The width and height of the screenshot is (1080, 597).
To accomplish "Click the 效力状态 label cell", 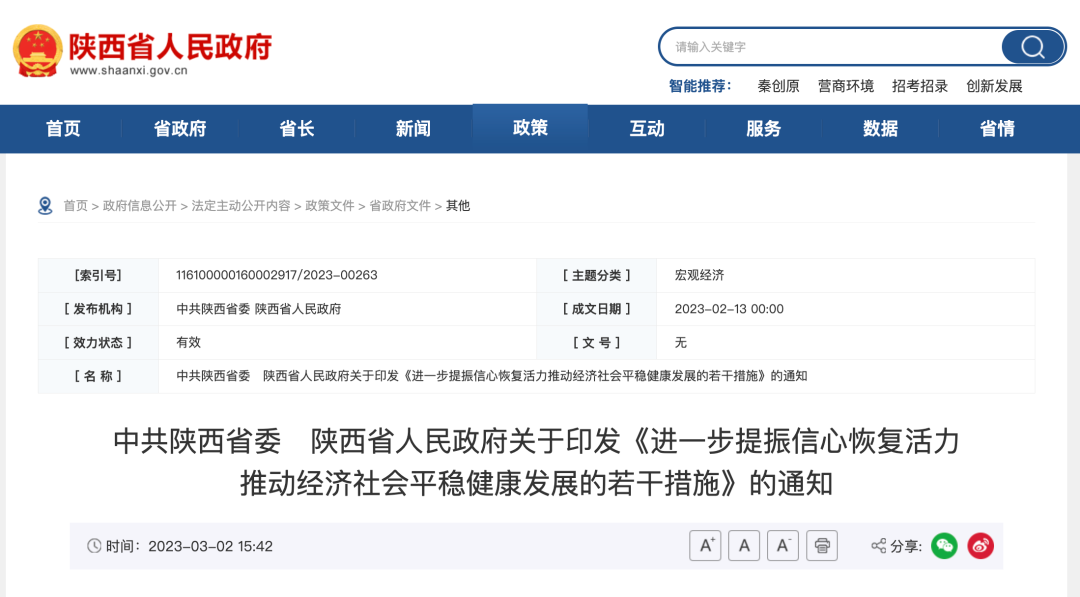I will (x=98, y=342).
